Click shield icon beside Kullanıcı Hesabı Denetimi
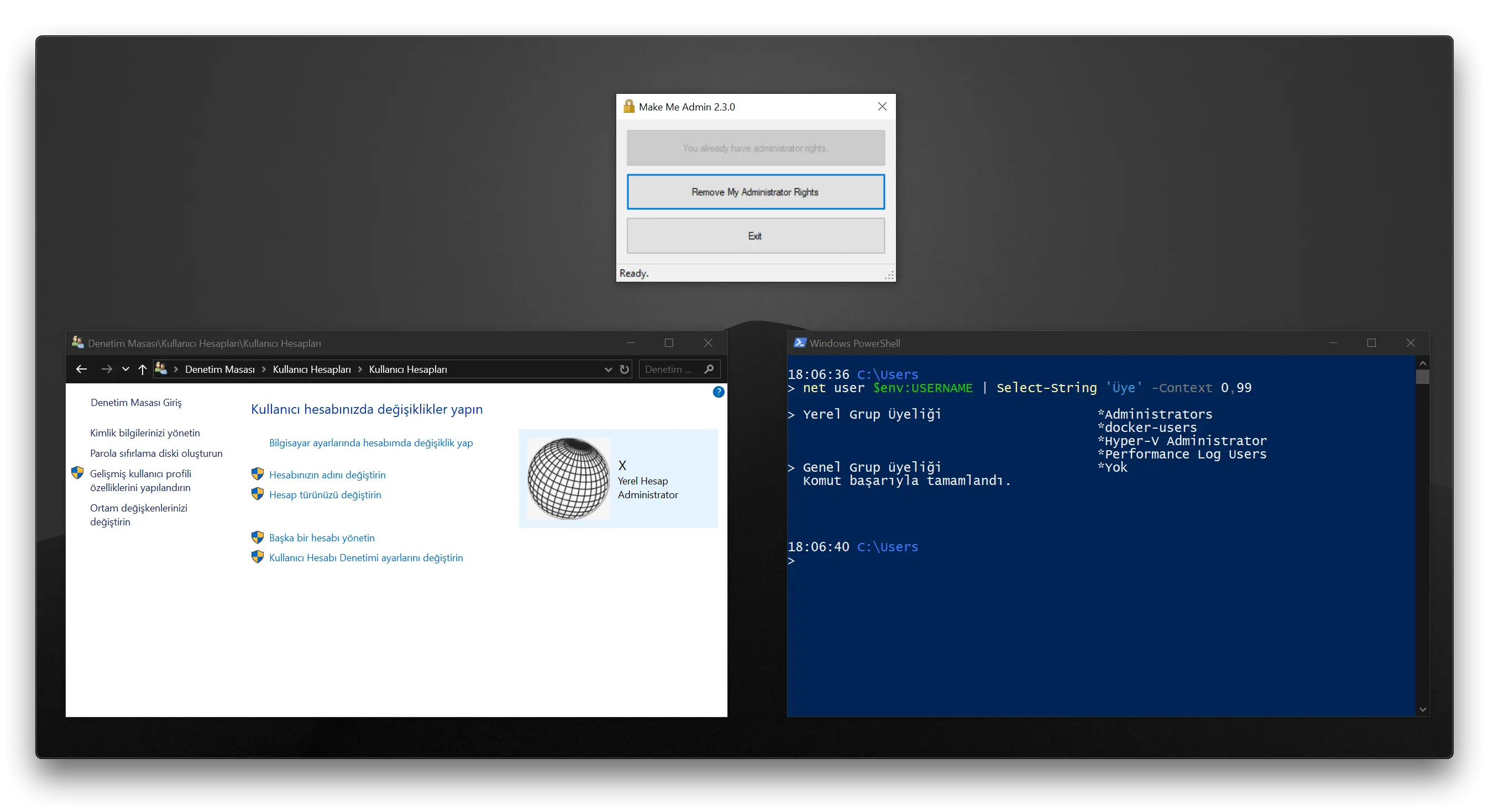 tap(258, 557)
